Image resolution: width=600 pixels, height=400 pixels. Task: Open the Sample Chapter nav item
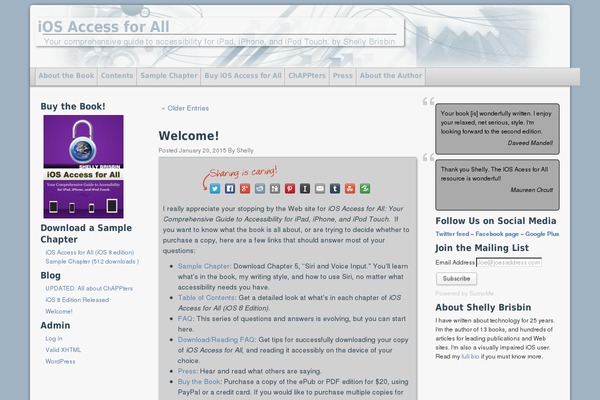tap(169, 76)
